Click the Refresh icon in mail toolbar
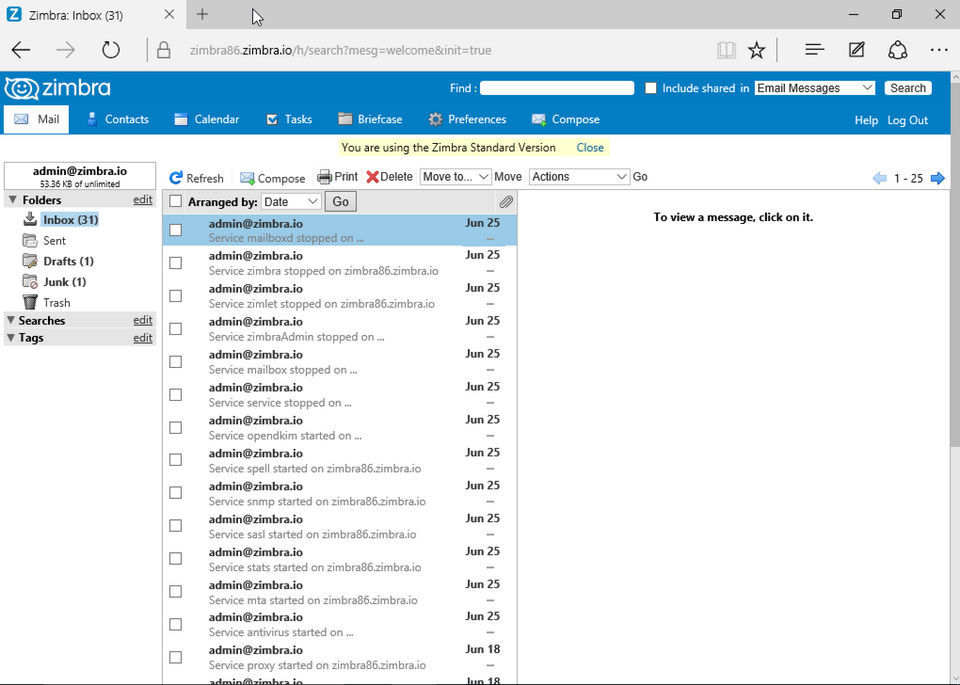 pos(176,178)
